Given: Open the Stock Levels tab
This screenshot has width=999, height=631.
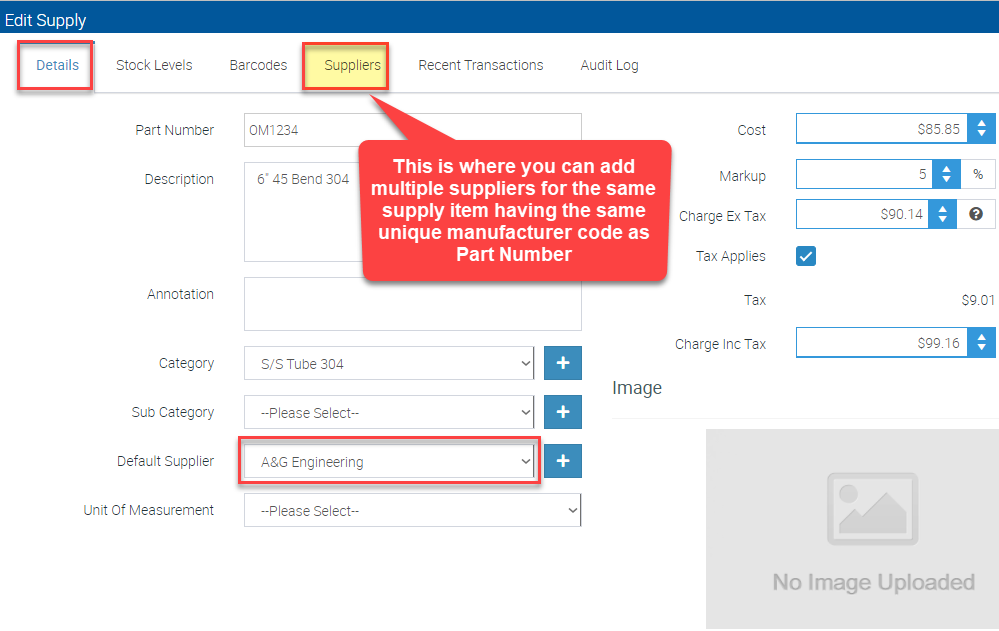Looking at the screenshot, I should click(x=154, y=65).
